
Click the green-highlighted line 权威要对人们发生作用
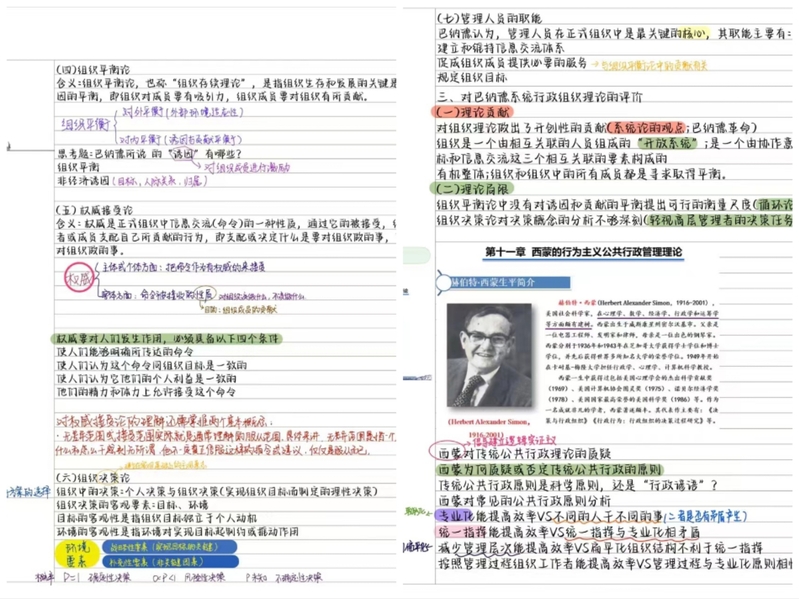pos(167,339)
